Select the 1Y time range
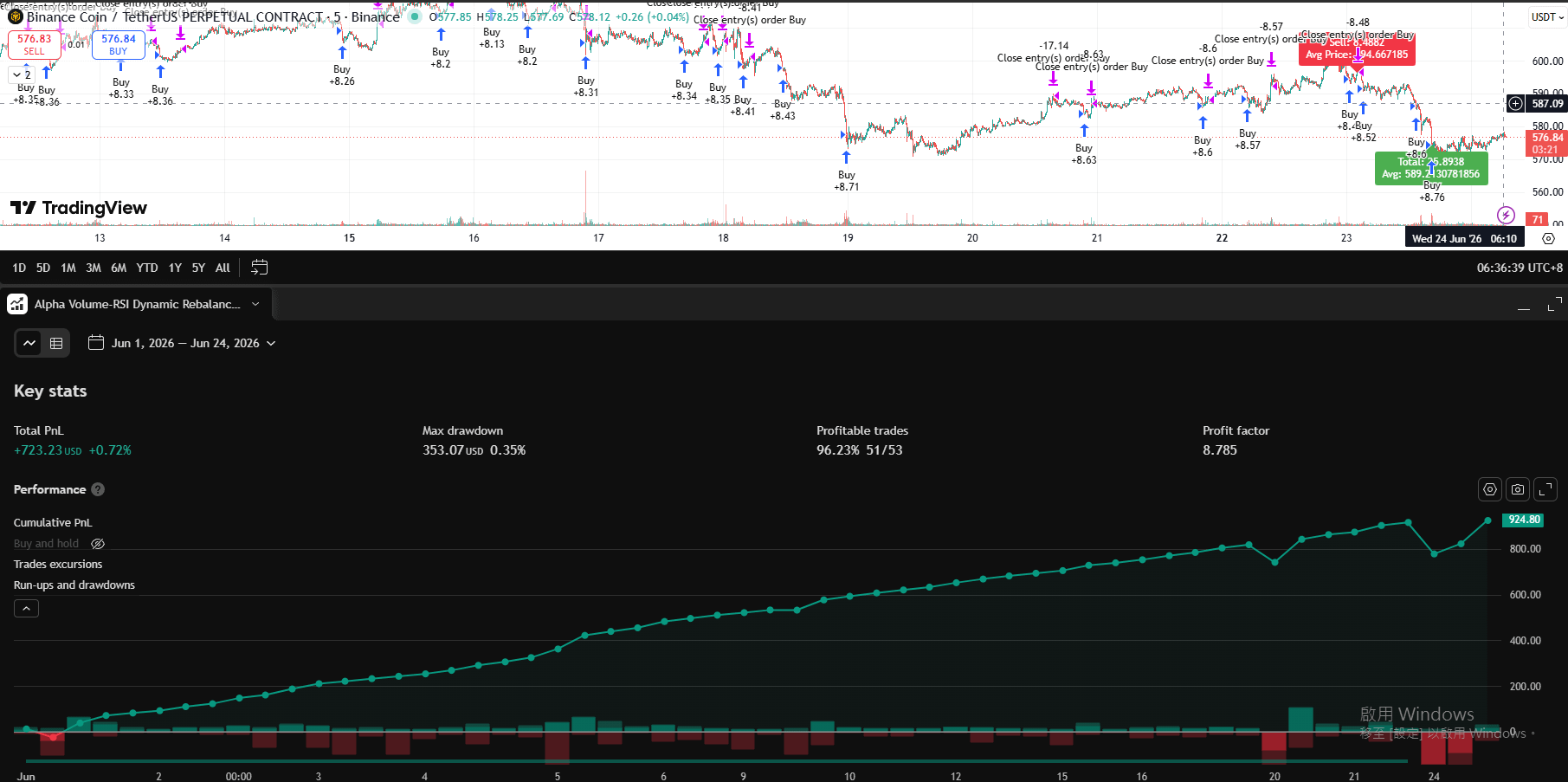 pyautogui.click(x=175, y=268)
